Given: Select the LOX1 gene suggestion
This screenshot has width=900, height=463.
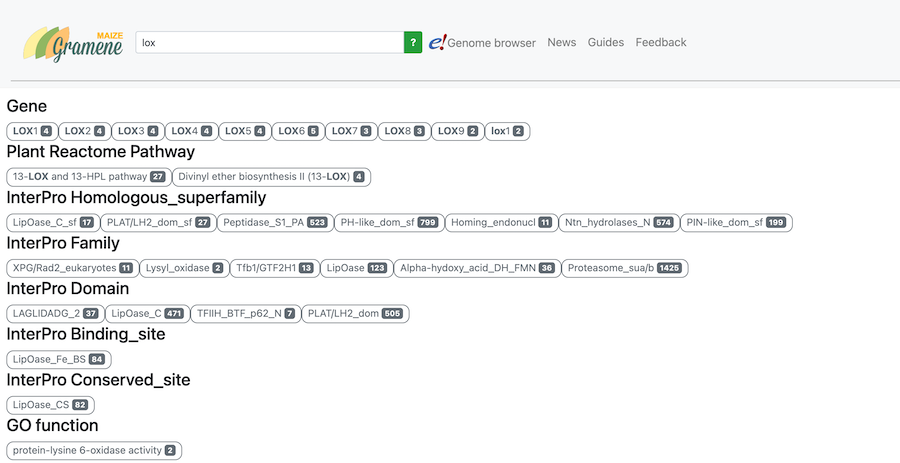Looking at the screenshot, I should [31, 131].
